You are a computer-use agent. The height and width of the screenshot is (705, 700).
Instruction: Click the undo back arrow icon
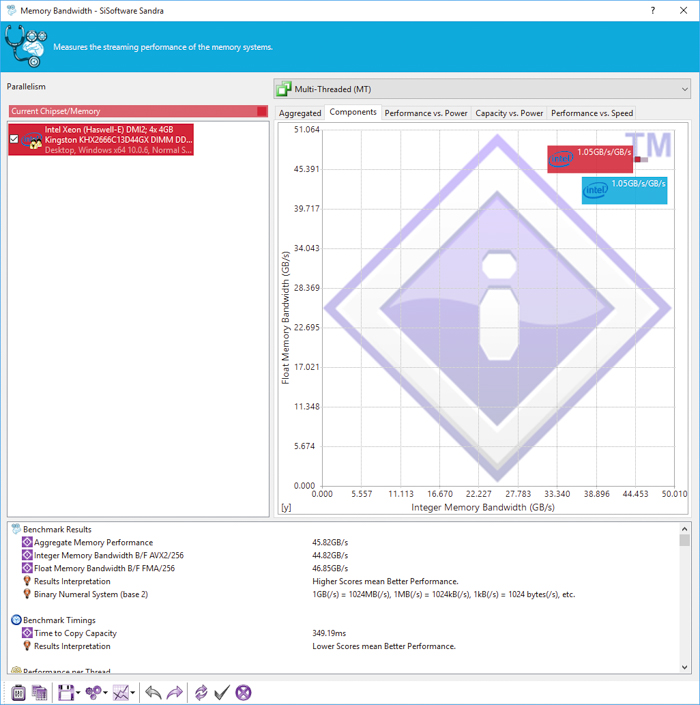153,692
